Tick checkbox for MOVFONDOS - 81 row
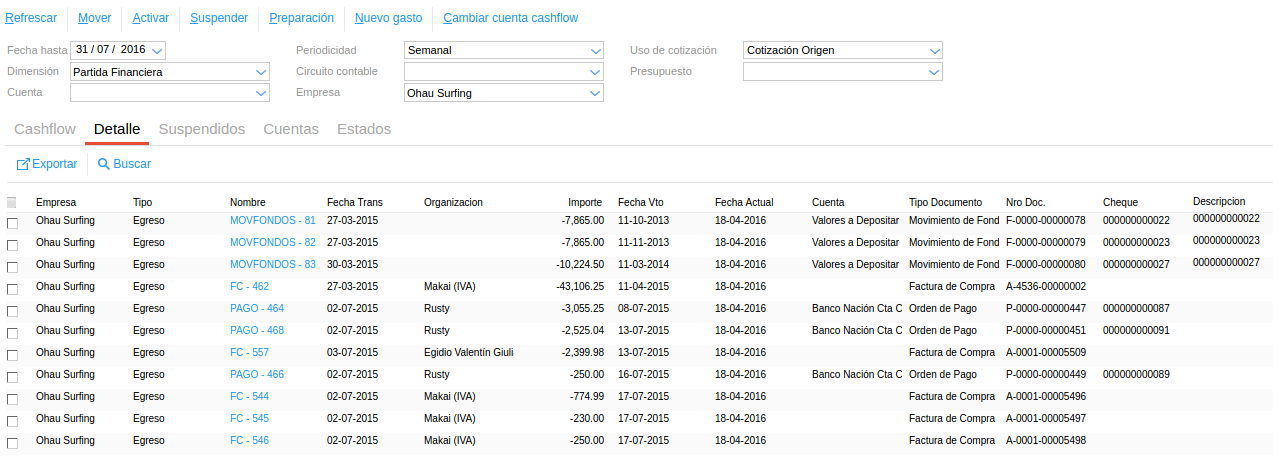Screen dimensions: 1273x457 [x=12, y=223]
